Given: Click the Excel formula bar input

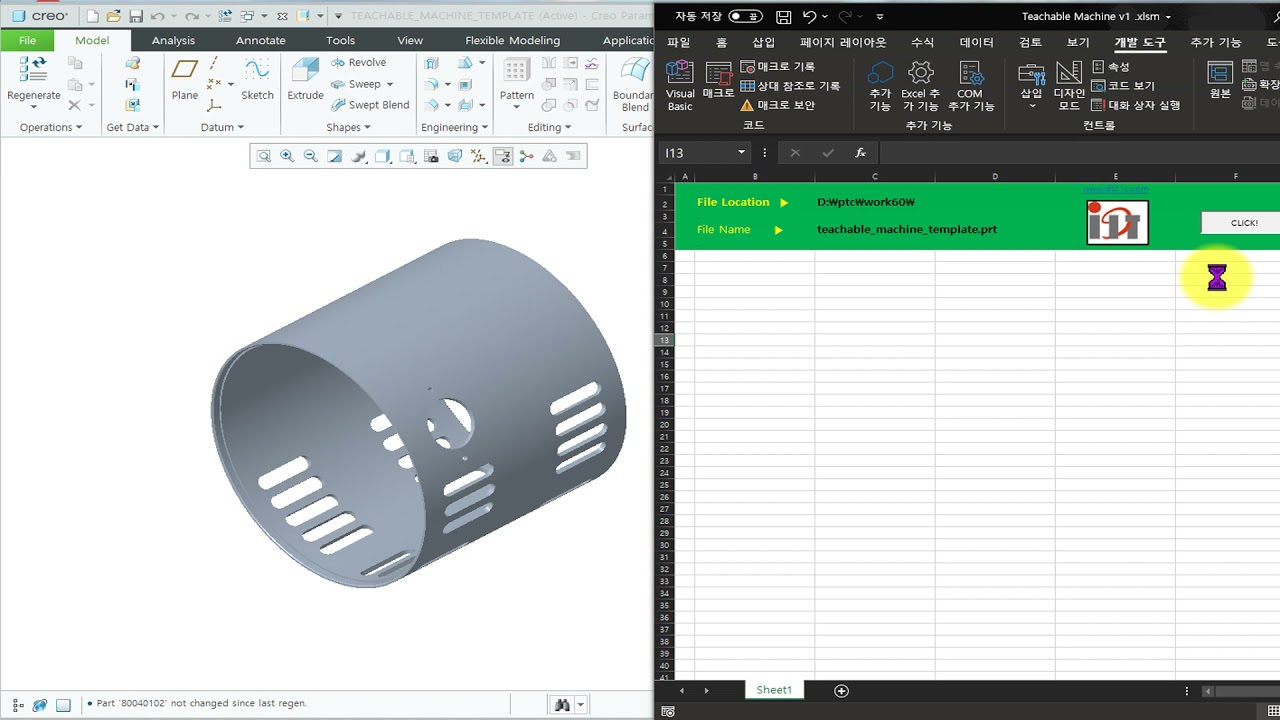Looking at the screenshot, I should tap(1080, 153).
